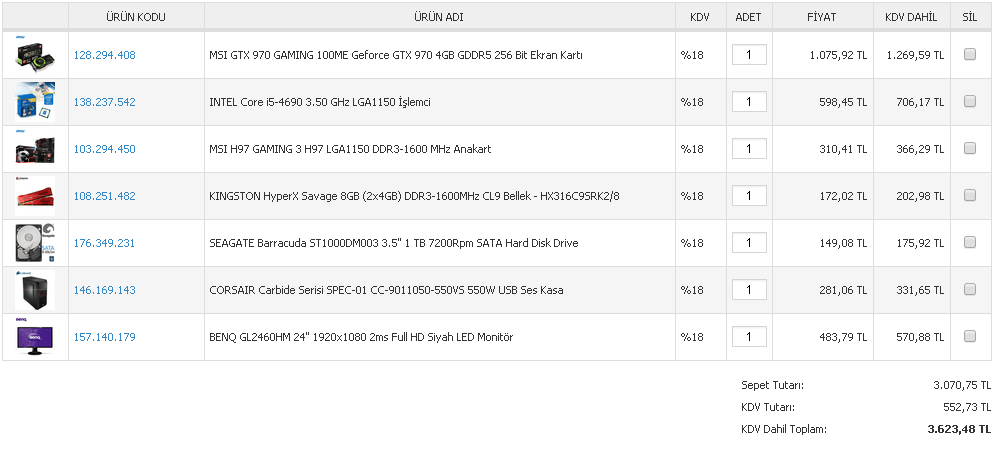This screenshot has height=458, width=994.
Task: Open product code link 138.237.542
Action: coord(104,102)
